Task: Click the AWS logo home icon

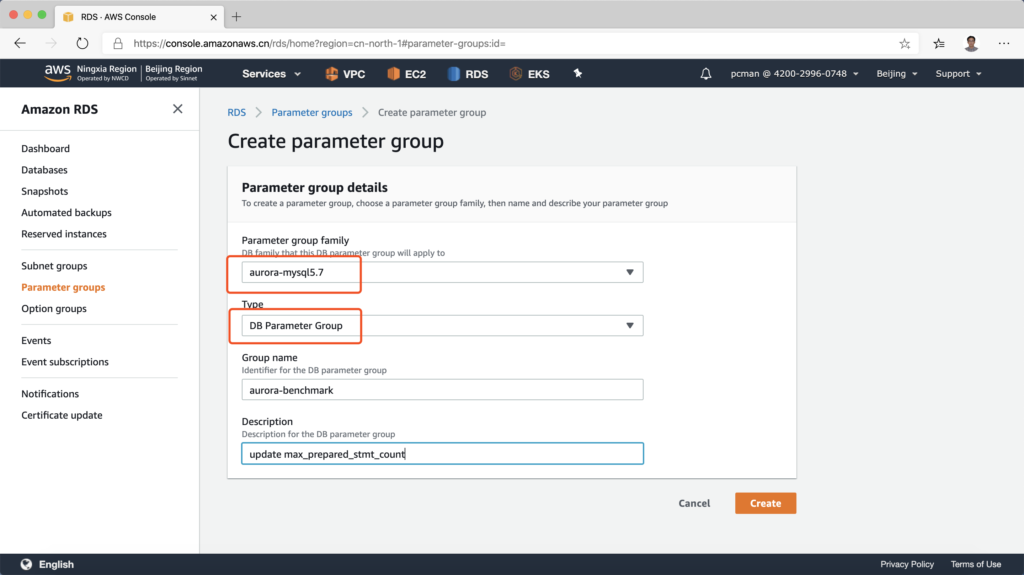Action: pyautogui.click(x=57, y=73)
